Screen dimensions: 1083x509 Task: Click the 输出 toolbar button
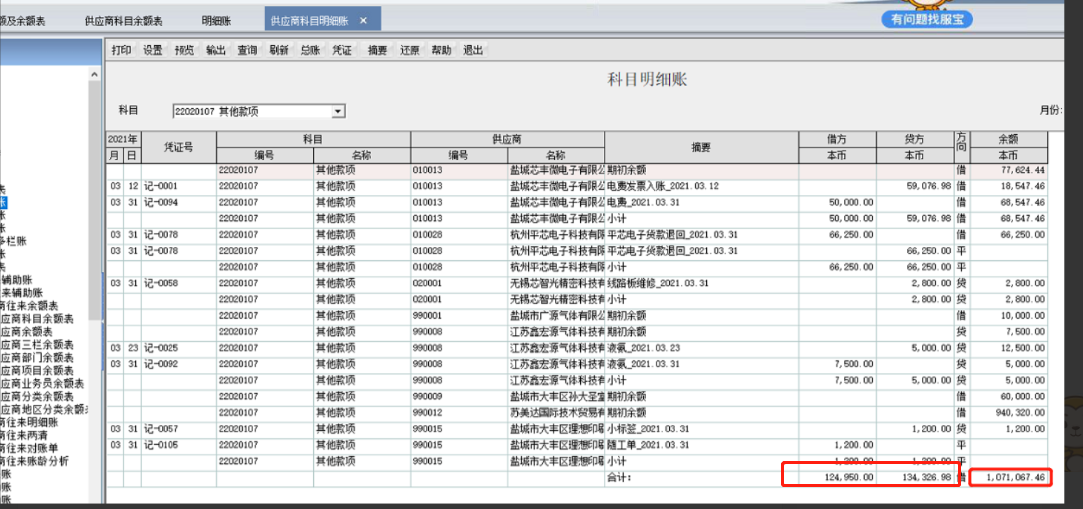pos(216,50)
